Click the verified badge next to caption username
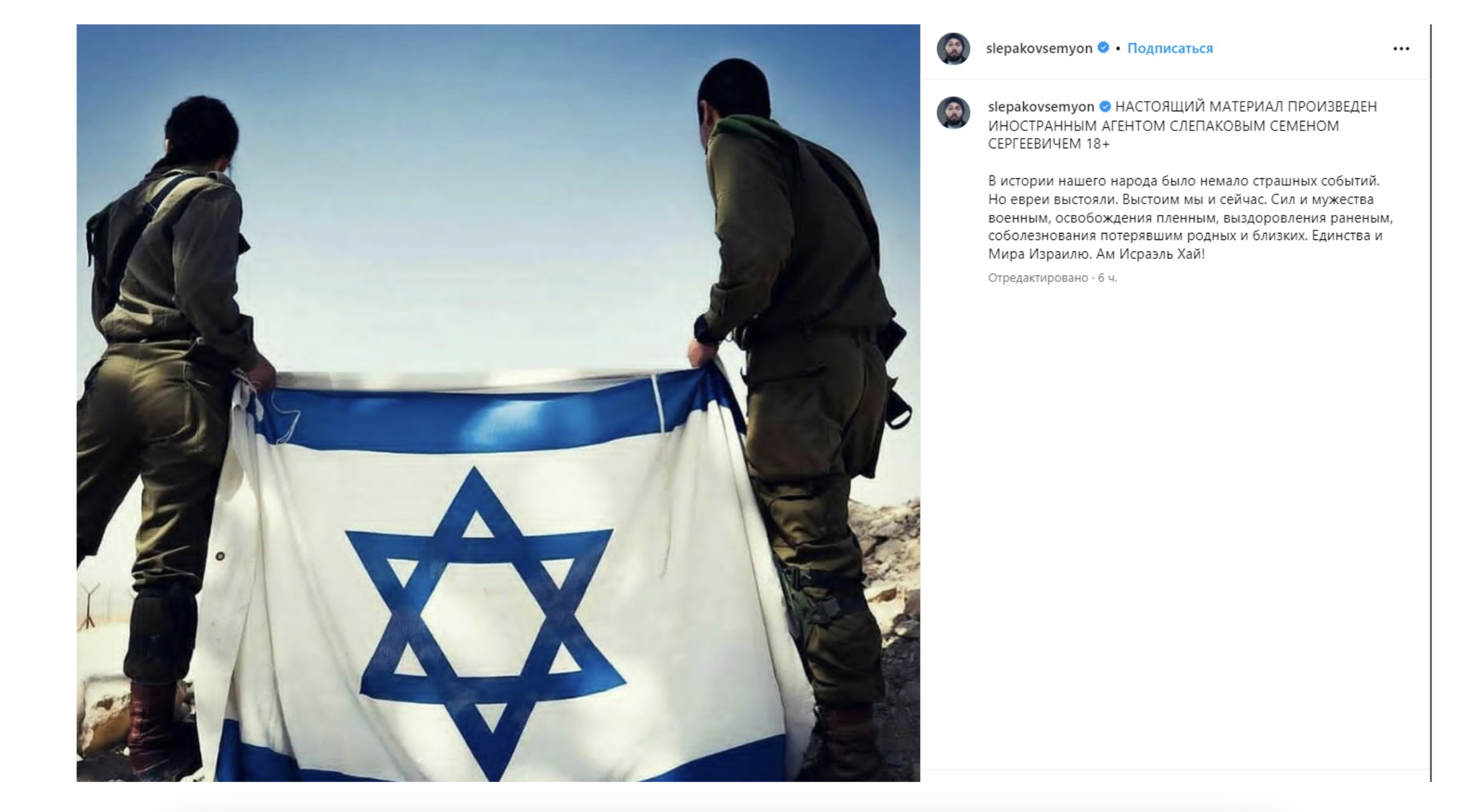Screen dimensions: 1467x812 1105,106
